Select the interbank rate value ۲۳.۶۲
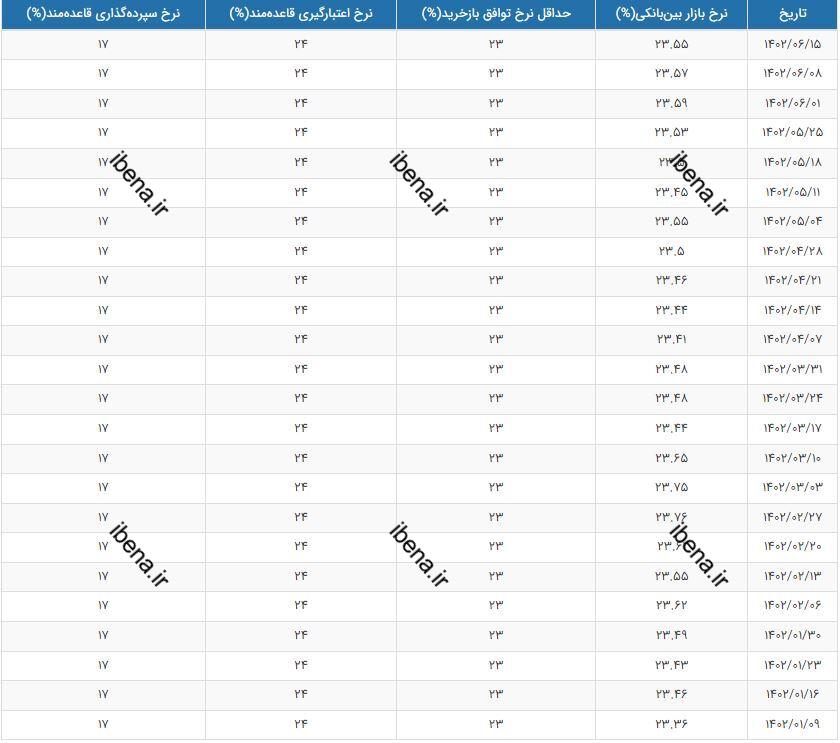This screenshot has height=743, width=840. [671, 605]
